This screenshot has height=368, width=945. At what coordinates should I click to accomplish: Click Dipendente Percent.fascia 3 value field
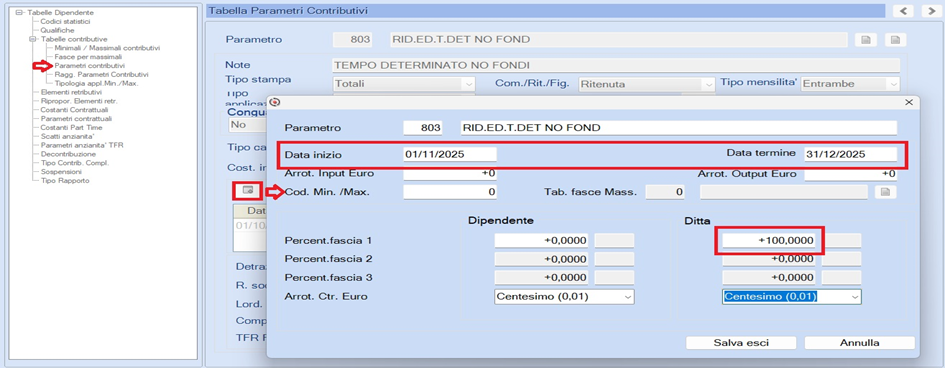coord(541,278)
